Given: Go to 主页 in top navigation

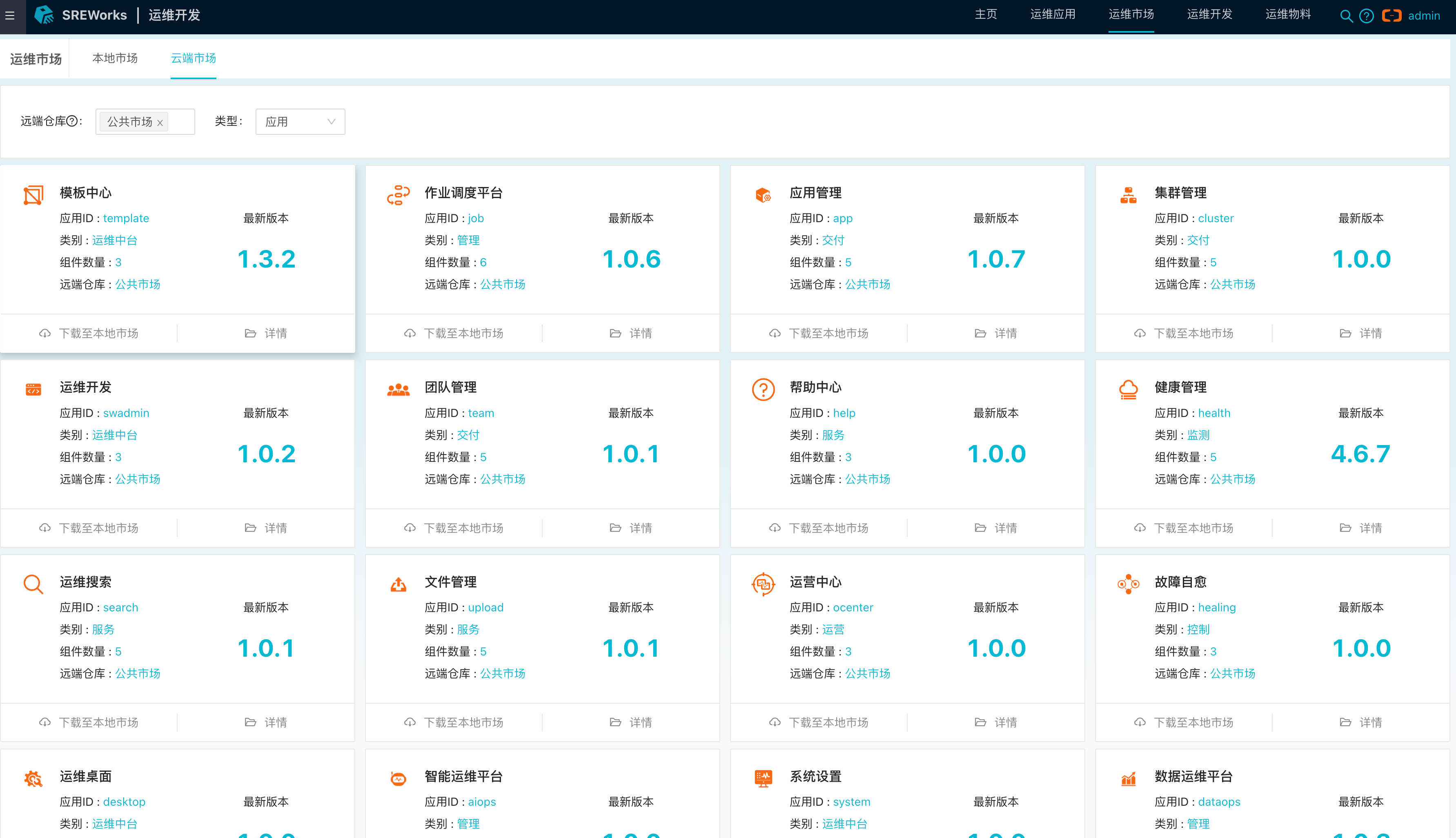Looking at the screenshot, I should (985, 14).
